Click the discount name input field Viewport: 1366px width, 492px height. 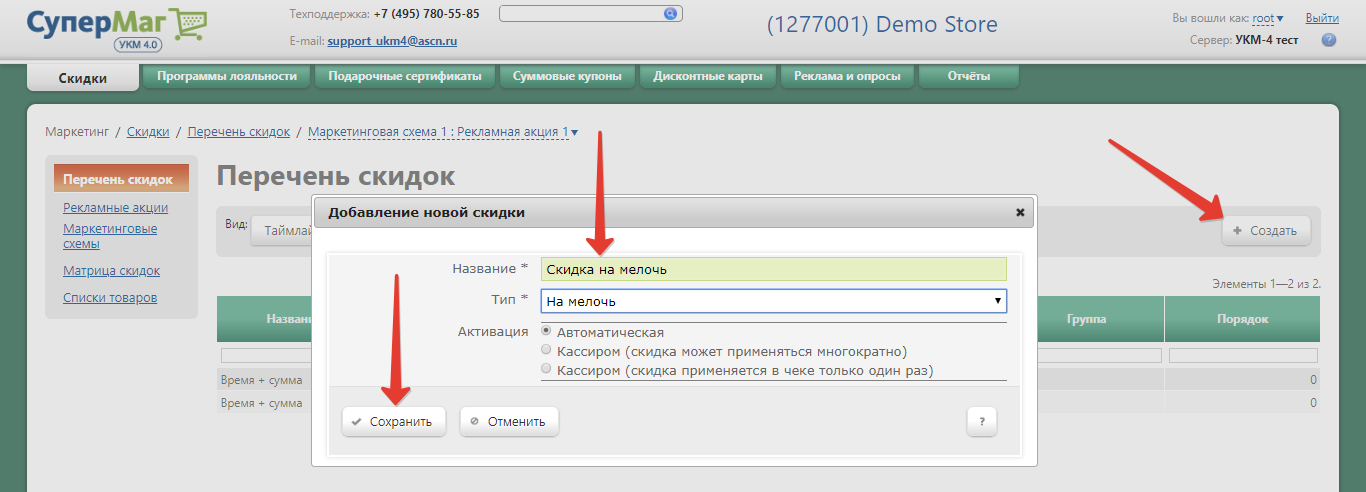[x=773, y=269]
